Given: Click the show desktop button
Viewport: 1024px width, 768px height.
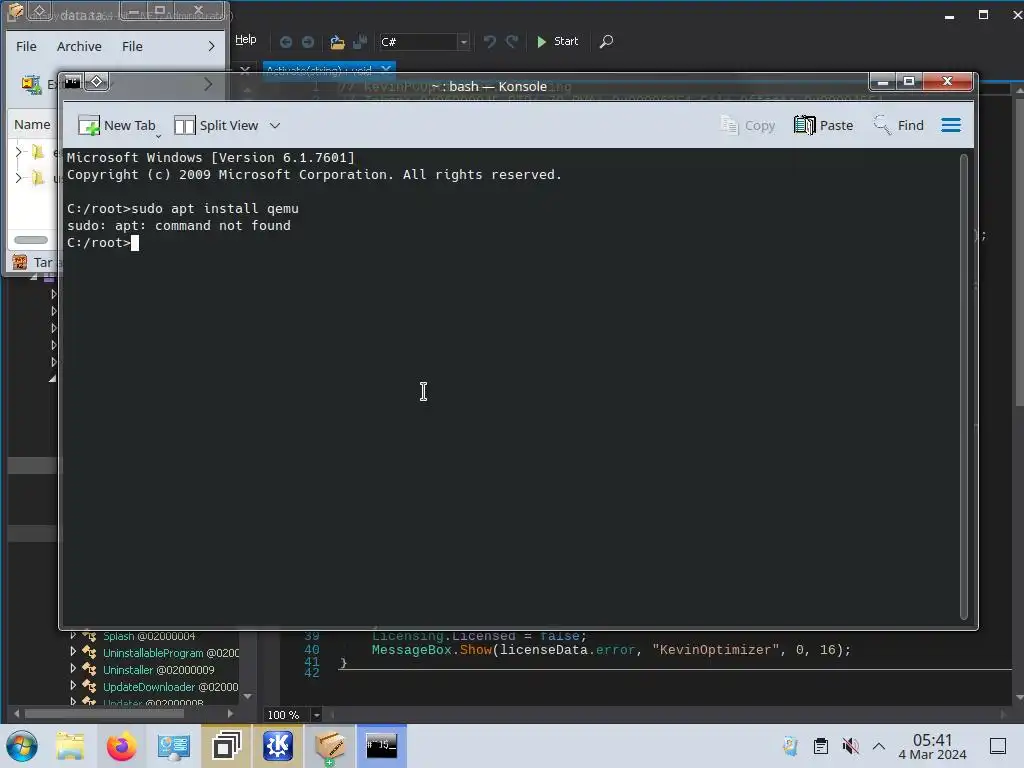Looking at the screenshot, I should coord(998,746).
